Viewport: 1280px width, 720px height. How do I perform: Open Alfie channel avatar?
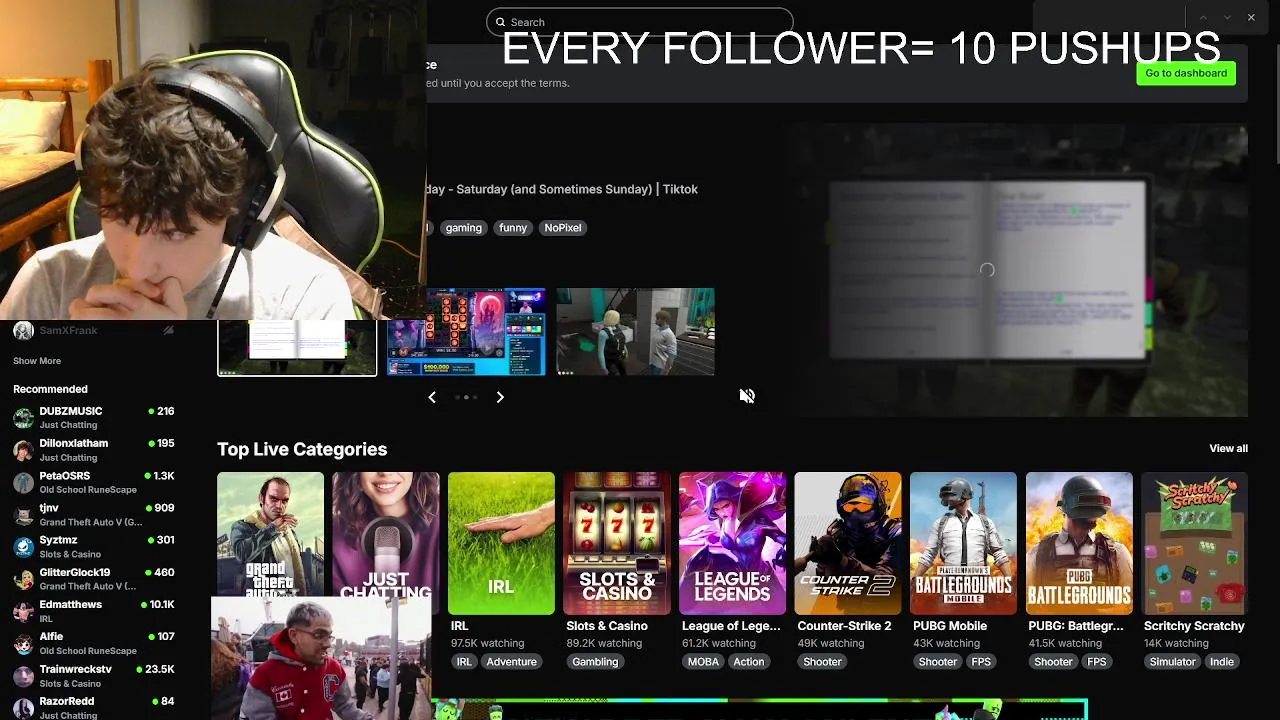[x=23, y=643]
